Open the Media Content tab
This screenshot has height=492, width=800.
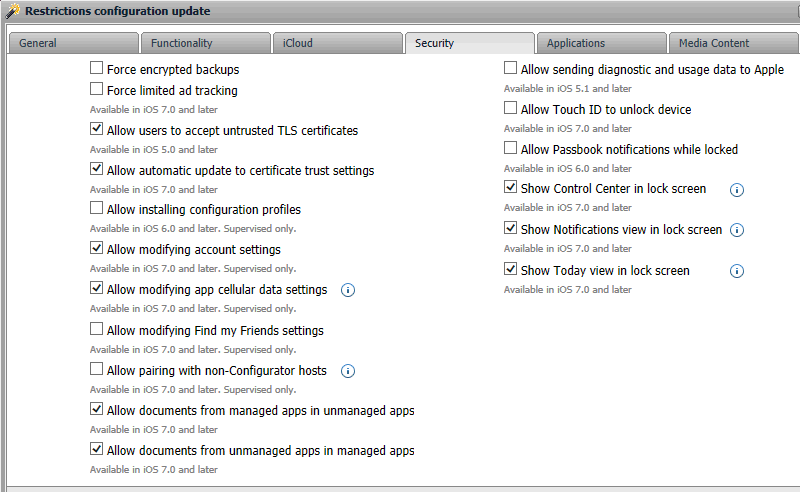pos(733,43)
